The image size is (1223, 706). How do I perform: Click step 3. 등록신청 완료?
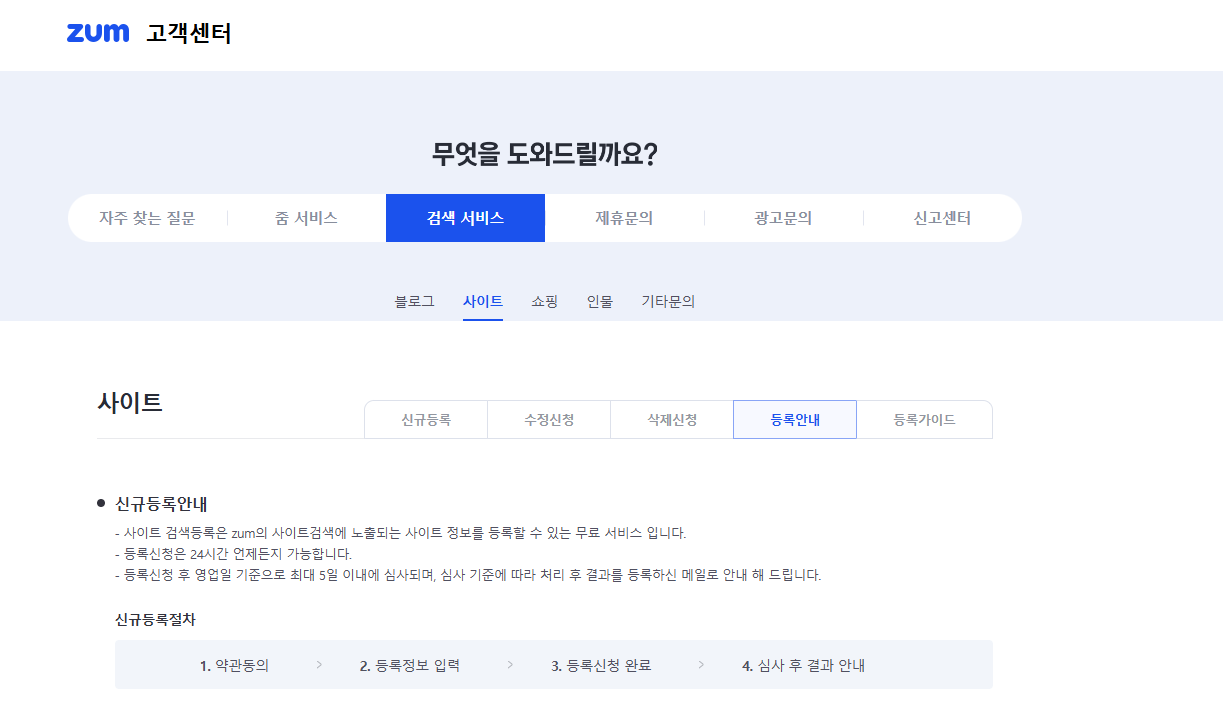click(601, 665)
